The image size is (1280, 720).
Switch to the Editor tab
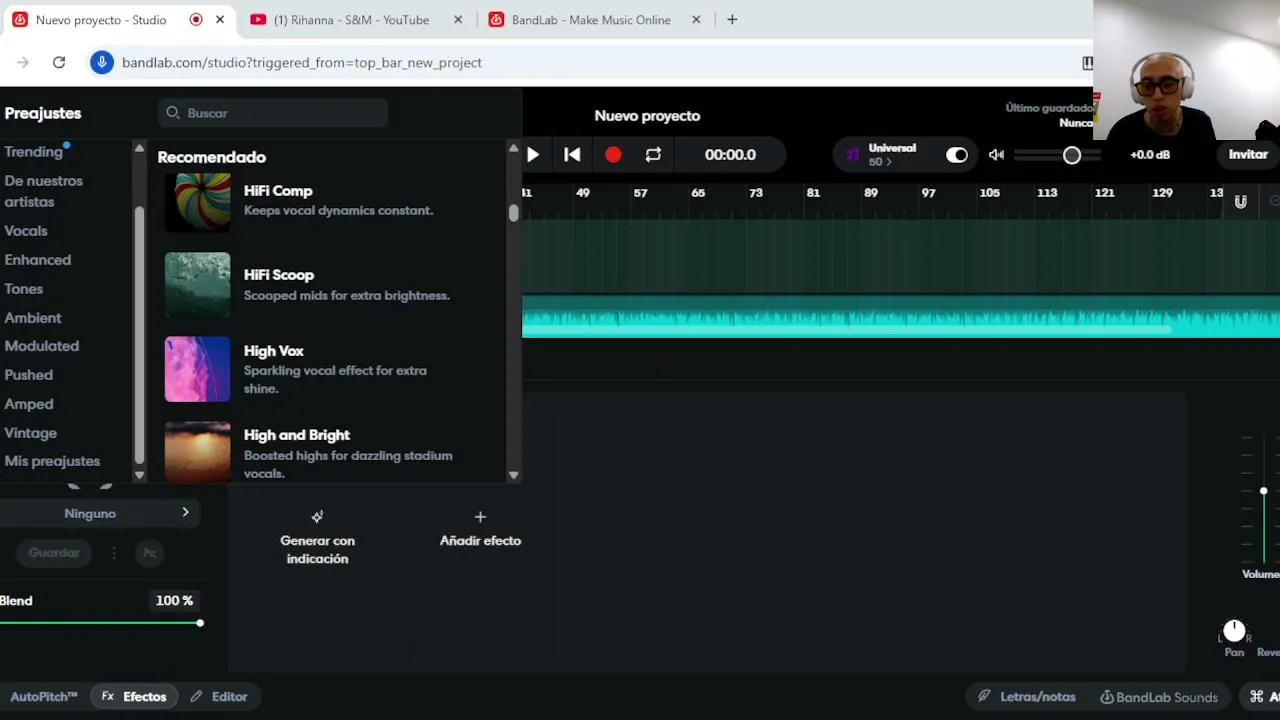coord(219,697)
